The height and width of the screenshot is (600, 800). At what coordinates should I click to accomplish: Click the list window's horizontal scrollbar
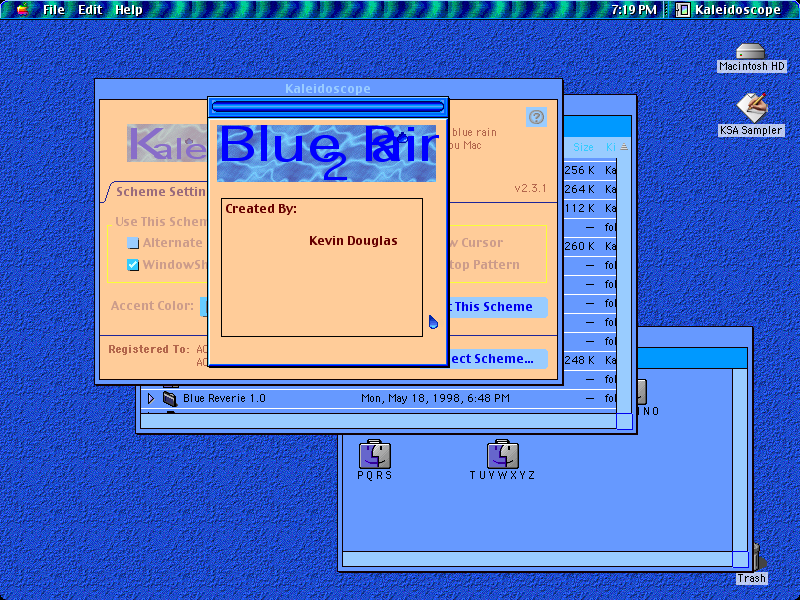(x=379, y=421)
